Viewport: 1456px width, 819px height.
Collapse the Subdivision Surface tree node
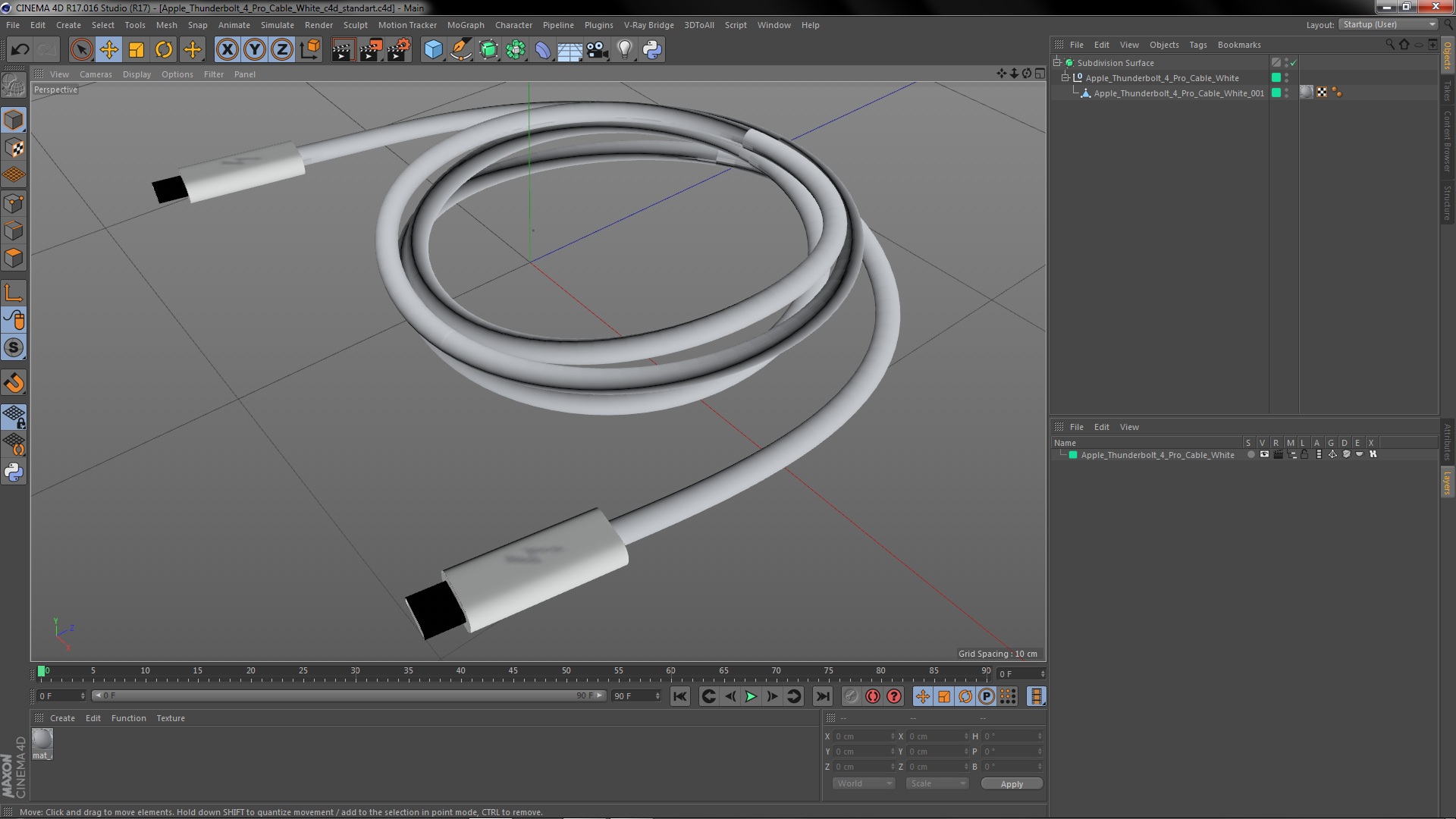1056,63
